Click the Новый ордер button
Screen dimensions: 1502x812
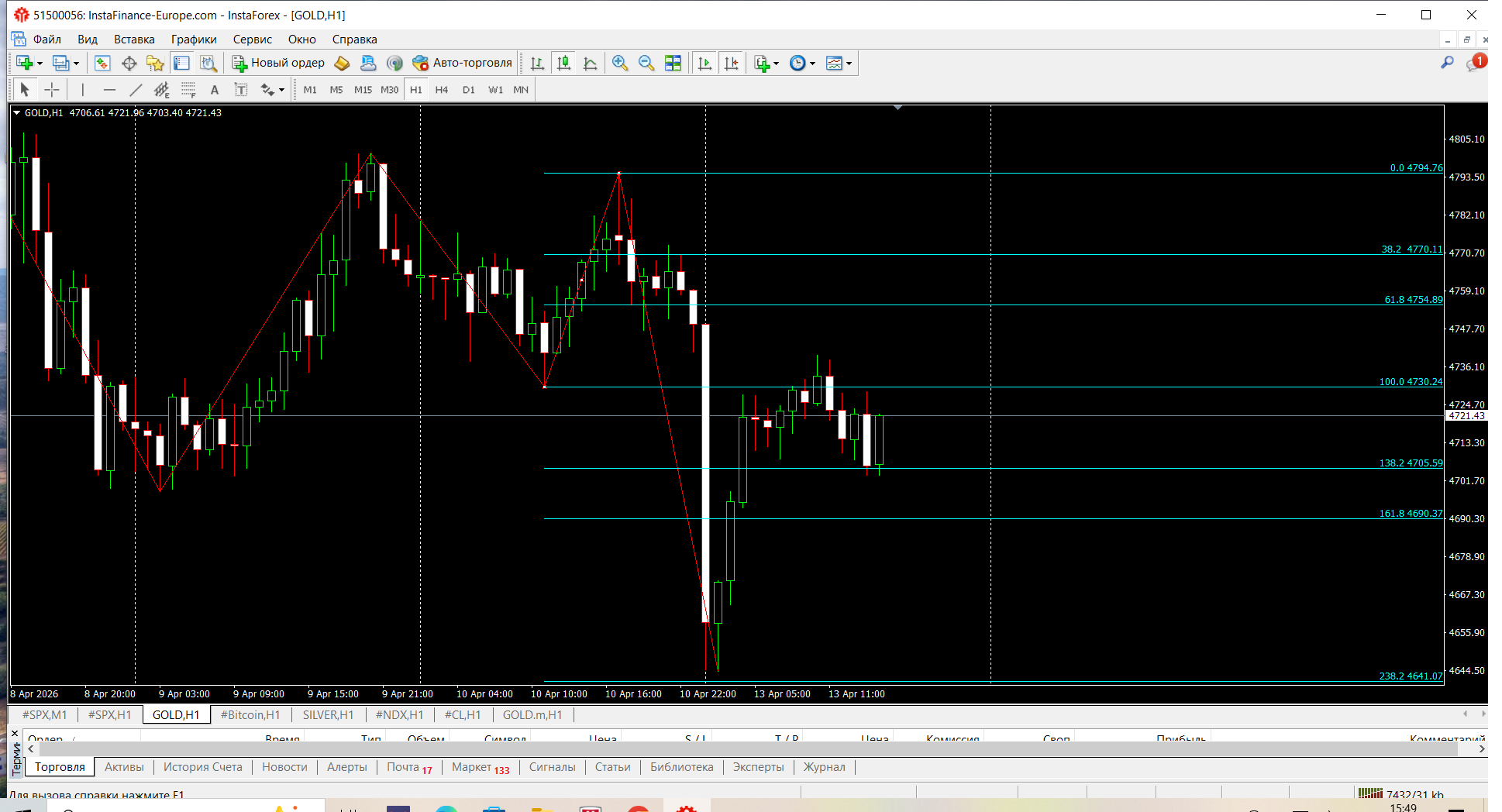[278, 64]
